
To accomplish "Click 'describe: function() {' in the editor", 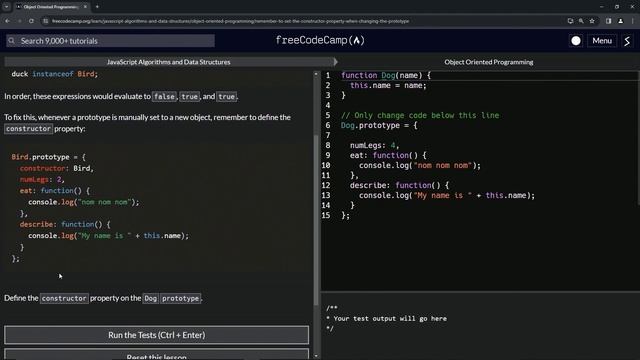I will [x=399, y=185].
